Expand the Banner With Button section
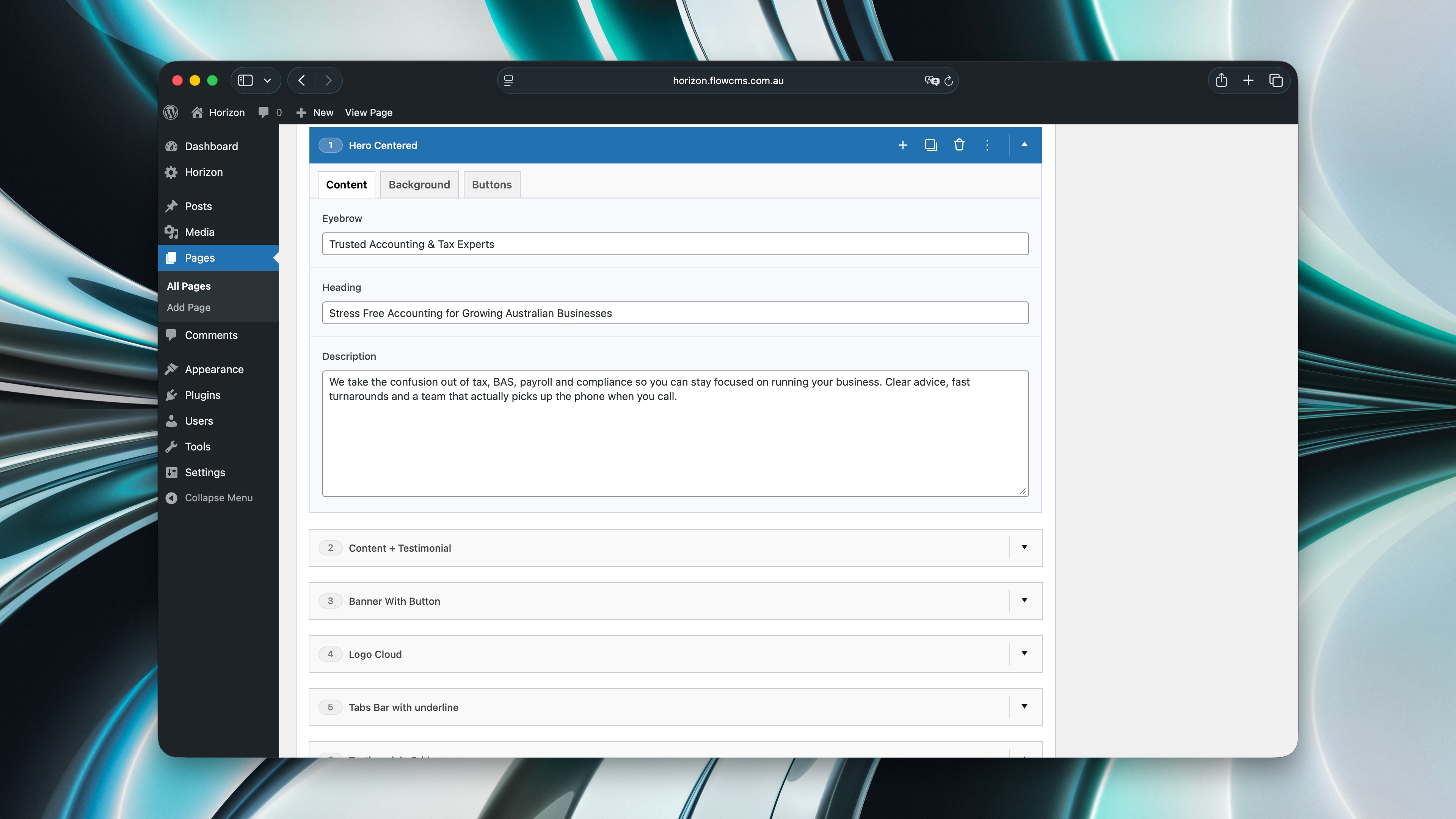 point(1024,600)
